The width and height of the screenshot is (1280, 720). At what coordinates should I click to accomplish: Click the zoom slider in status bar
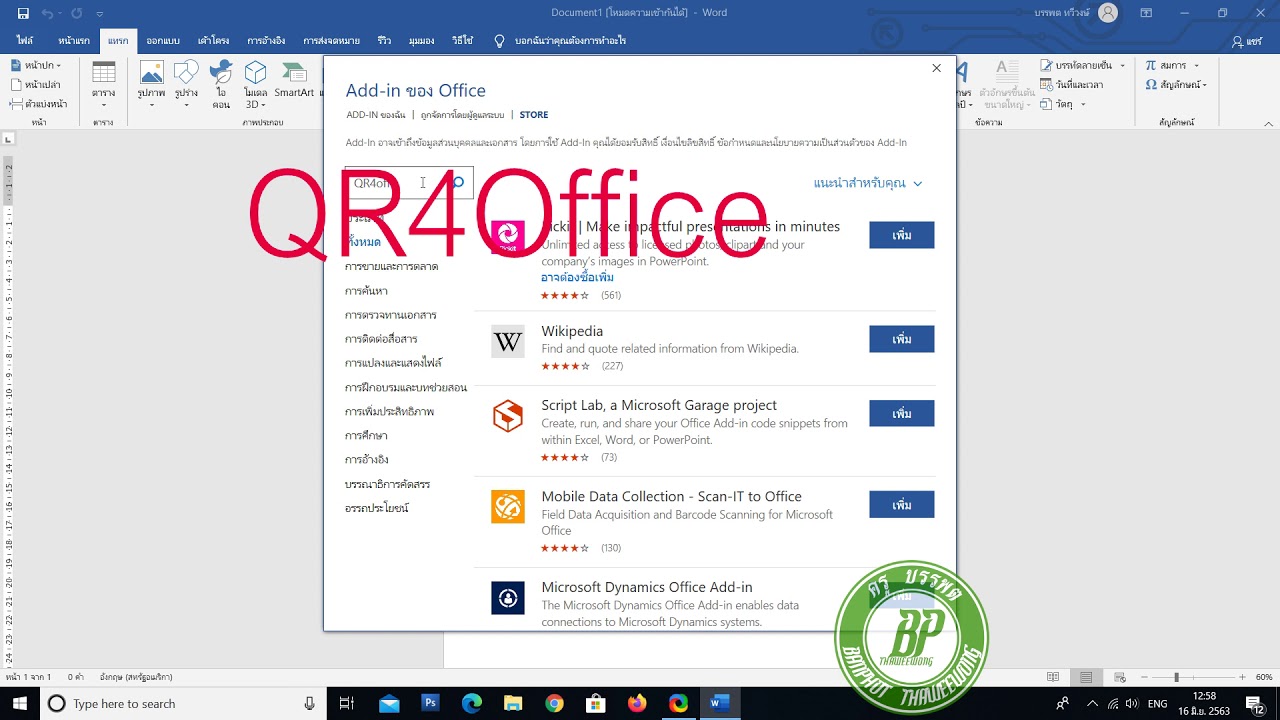1177,677
